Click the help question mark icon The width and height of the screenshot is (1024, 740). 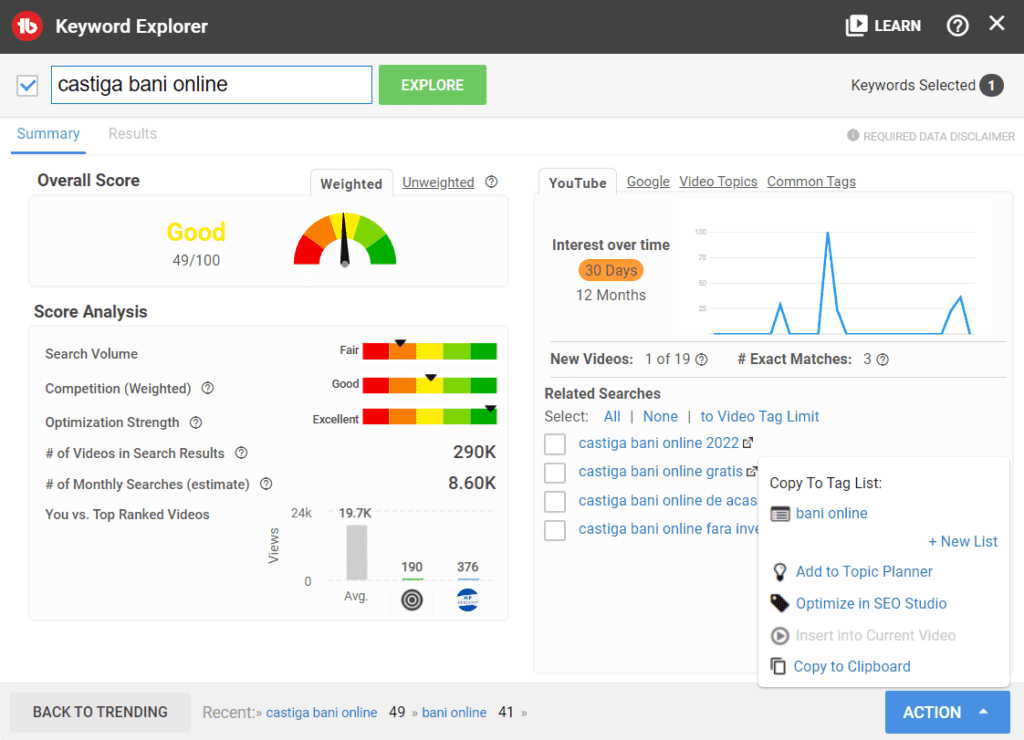(x=957, y=26)
